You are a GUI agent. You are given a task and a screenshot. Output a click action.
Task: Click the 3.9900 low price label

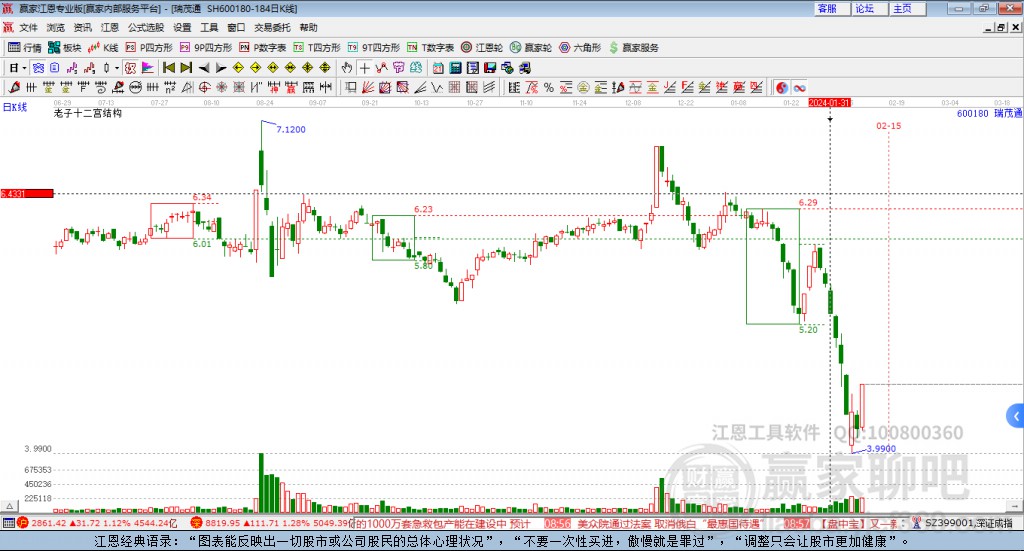tap(881, 449)
